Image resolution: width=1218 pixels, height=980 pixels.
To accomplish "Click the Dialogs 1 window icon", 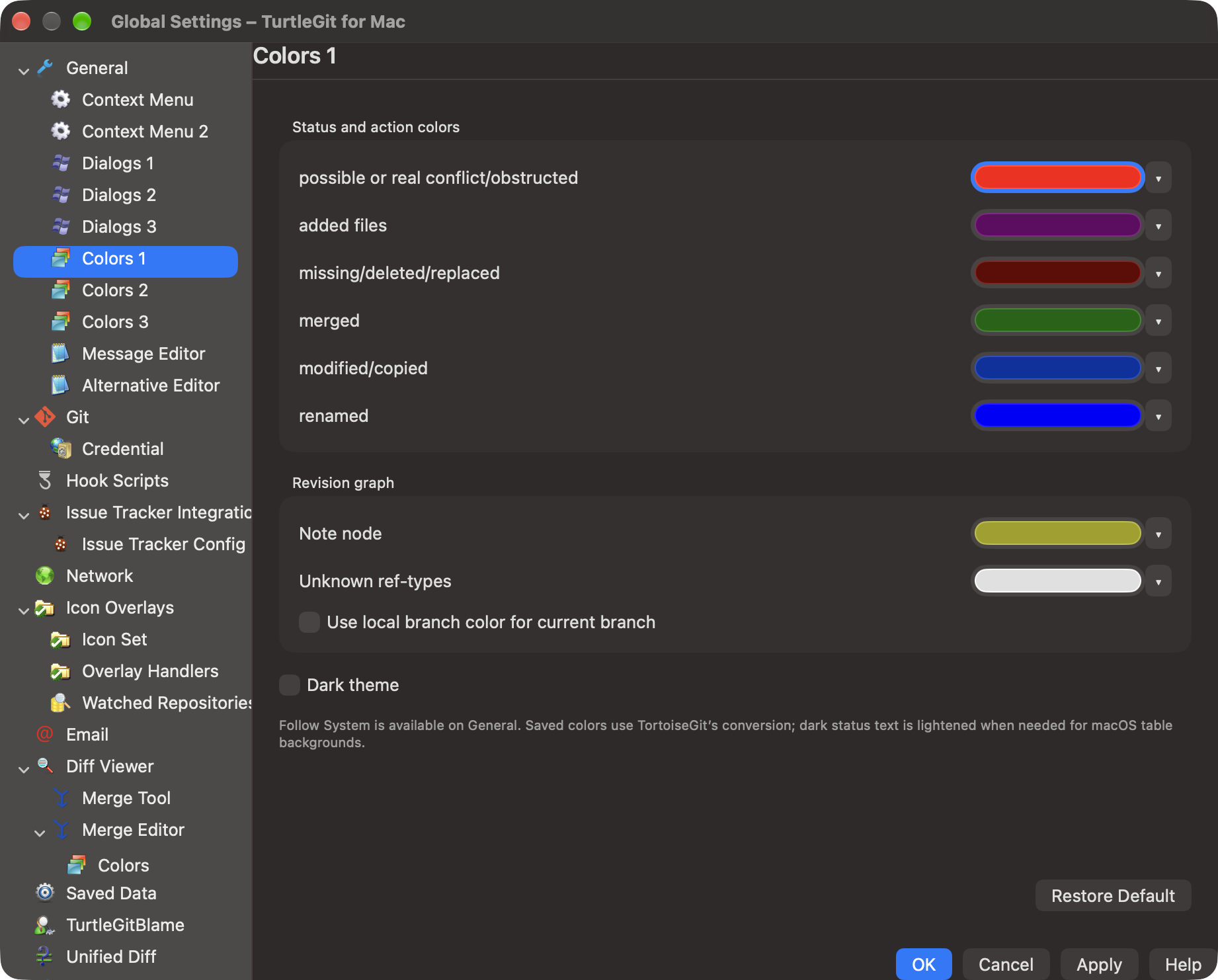I will point(61,163).
